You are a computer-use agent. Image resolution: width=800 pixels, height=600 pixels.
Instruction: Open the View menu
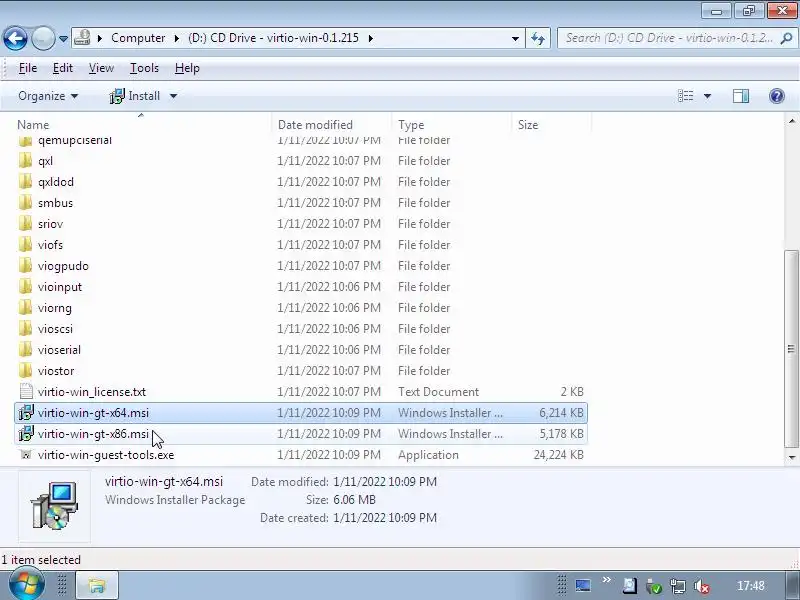(x=101, y=68)
